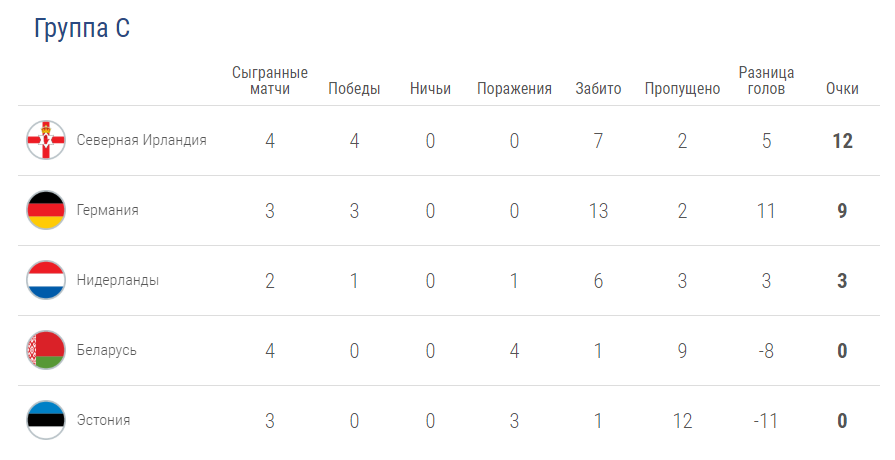Image resolution: width=895 pixels, height=460 pixels.
Task: Click the Netherlands flag icon
Action: [46, 280]
